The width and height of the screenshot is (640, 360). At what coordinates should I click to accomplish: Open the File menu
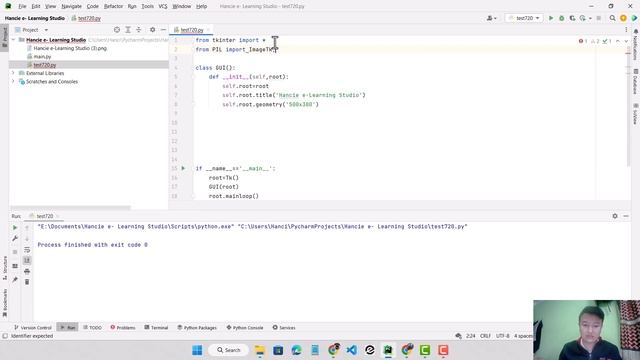point(22,6)
